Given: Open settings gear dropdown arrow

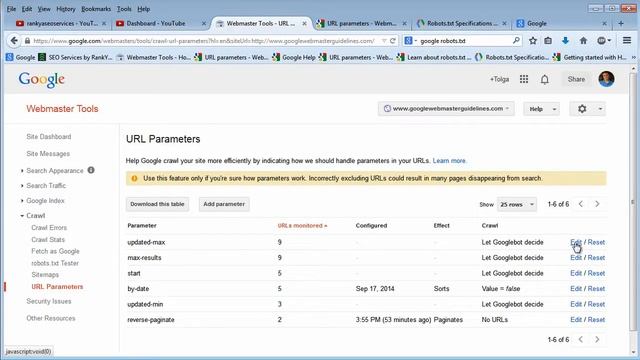Looking at the screenshot, I should 600,109.
